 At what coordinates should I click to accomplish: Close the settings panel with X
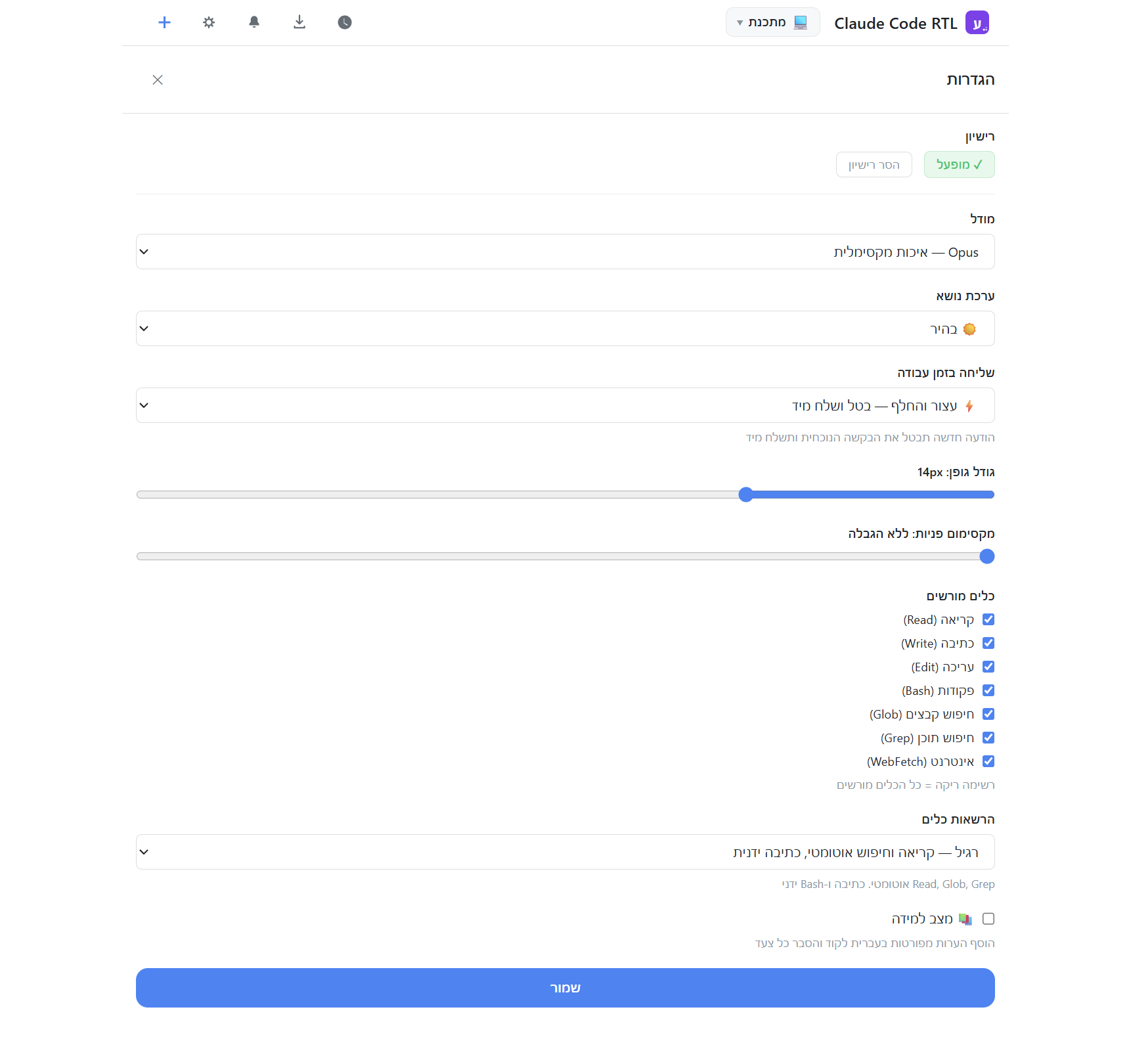click(x=158, y=79)
